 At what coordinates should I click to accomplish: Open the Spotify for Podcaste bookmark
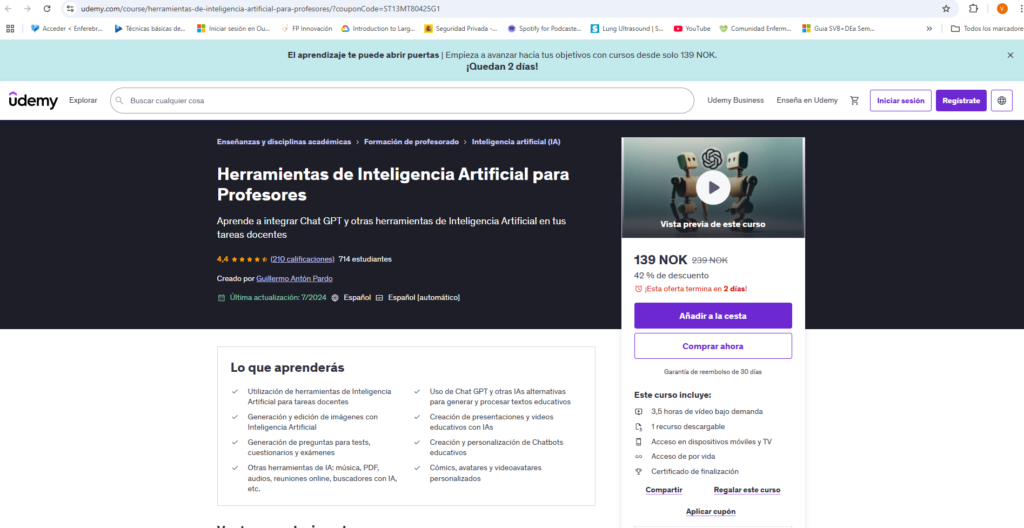[544, 28]
